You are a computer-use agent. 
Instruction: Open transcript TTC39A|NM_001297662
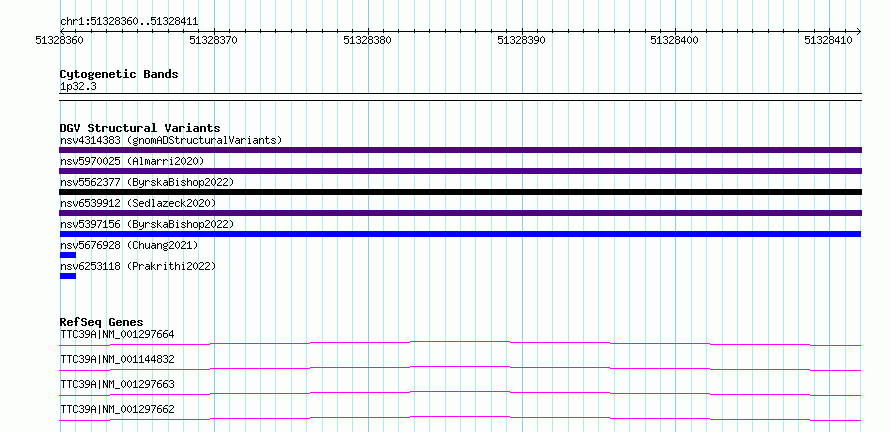(117, 409)
